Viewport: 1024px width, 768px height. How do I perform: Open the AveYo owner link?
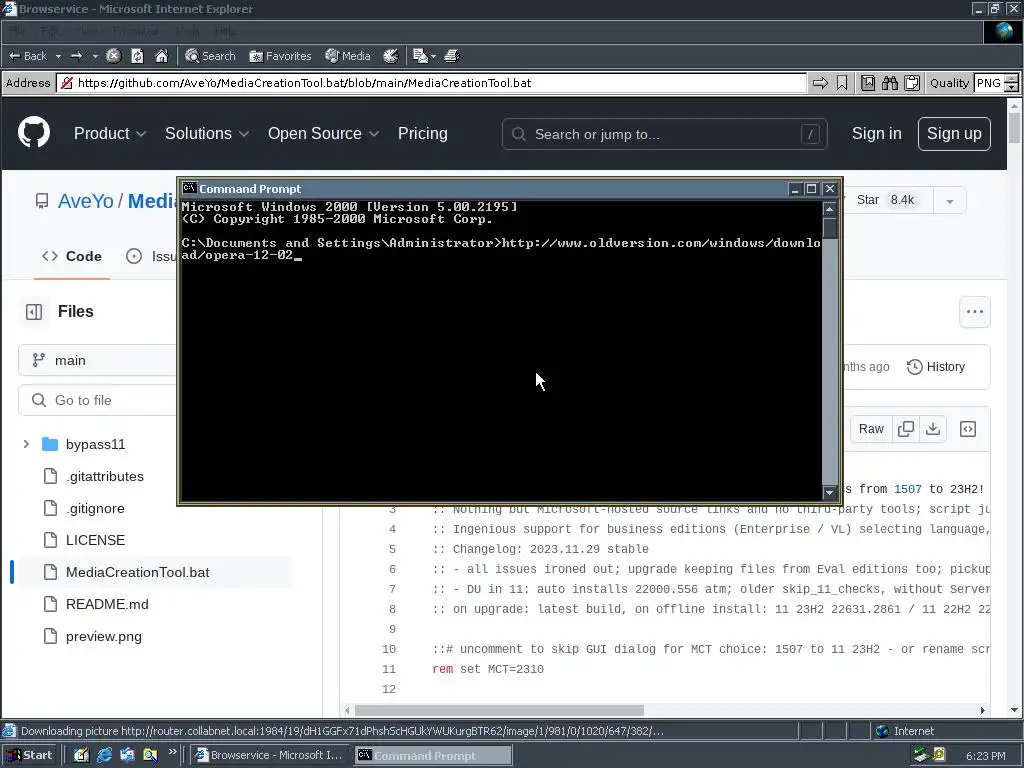(x=86, y=201)
